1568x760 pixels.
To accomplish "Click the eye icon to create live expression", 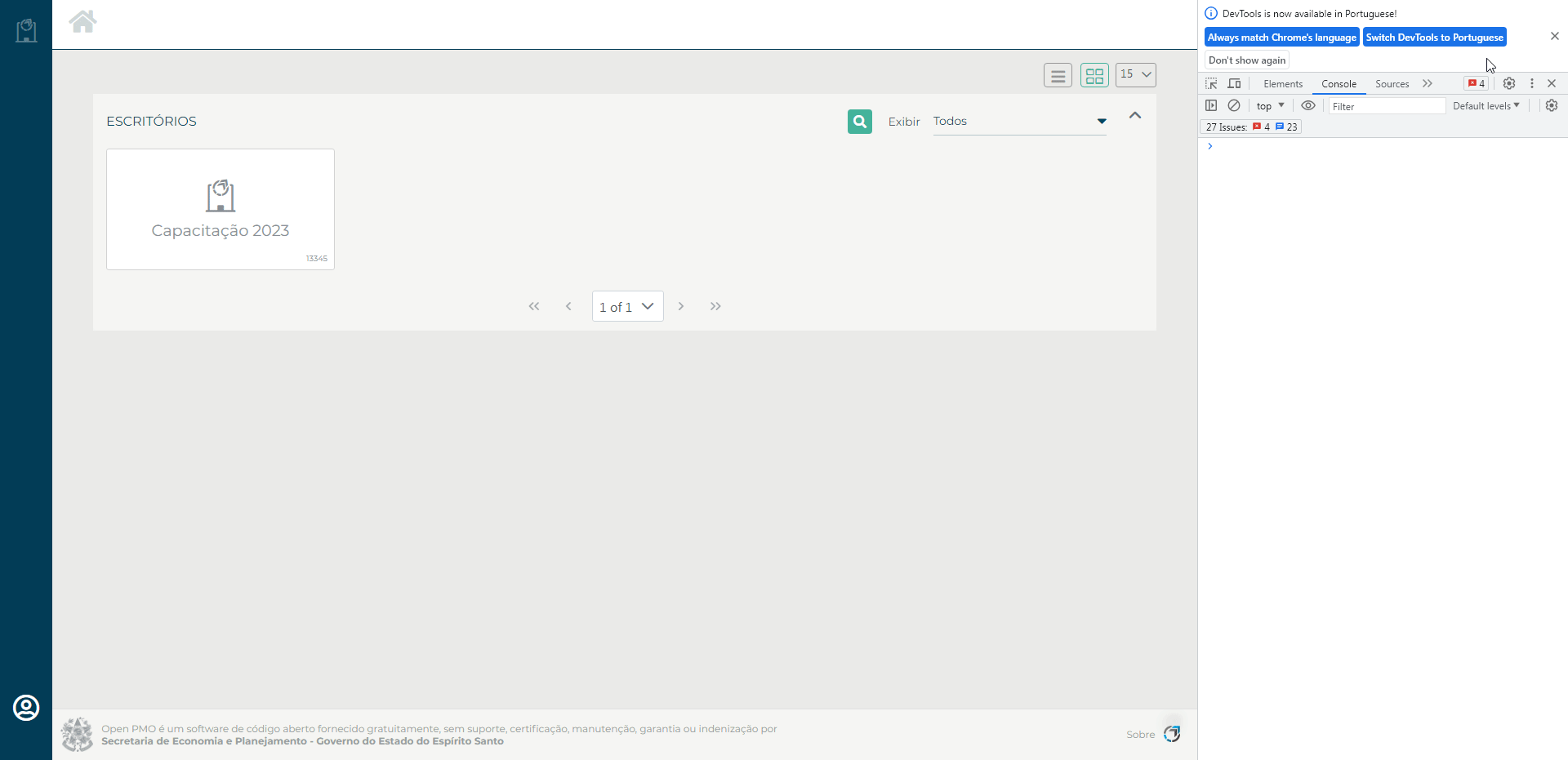I will pos(1308,105).
